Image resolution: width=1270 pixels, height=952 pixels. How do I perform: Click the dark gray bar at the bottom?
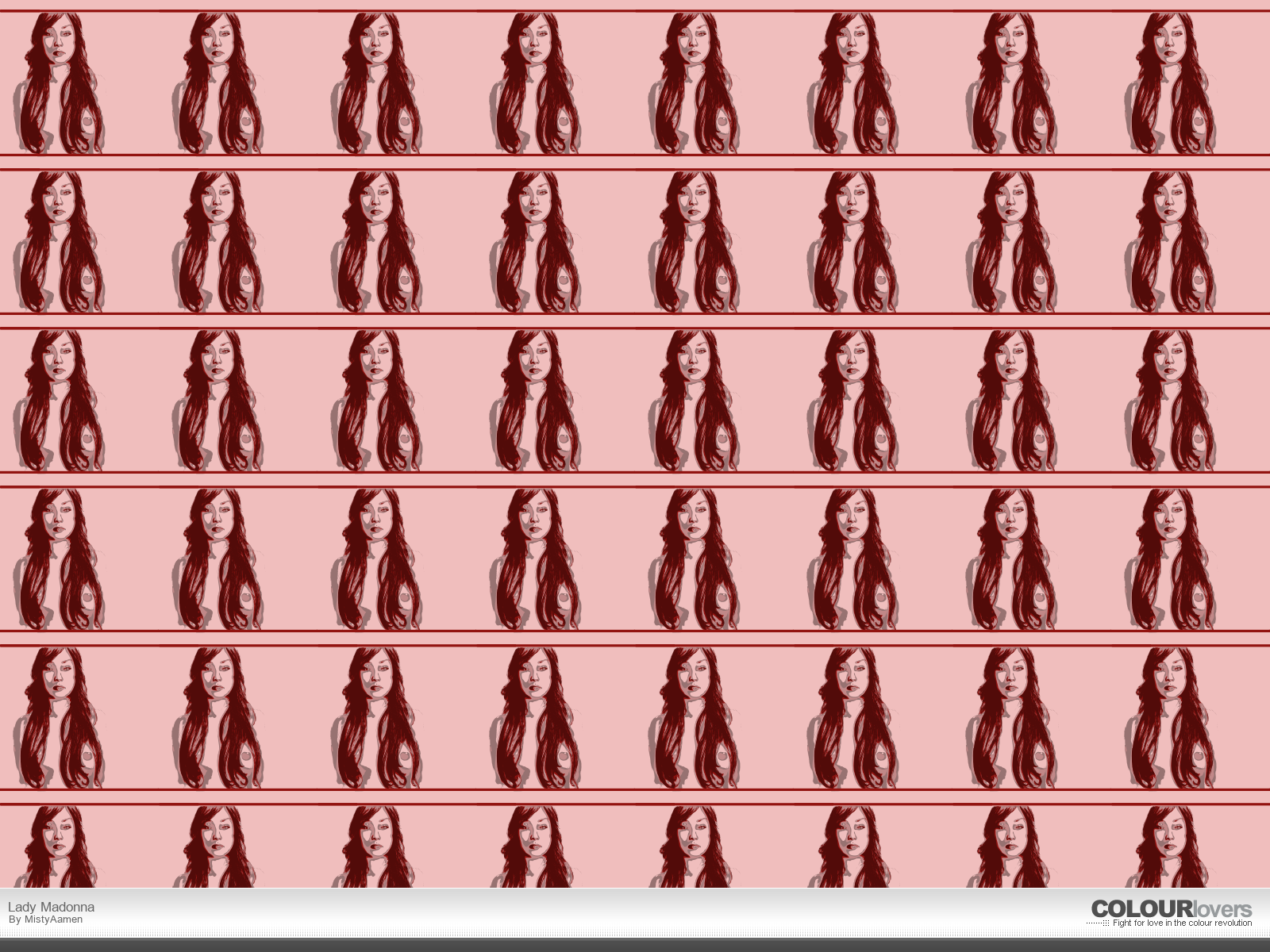tap(635, 945)
